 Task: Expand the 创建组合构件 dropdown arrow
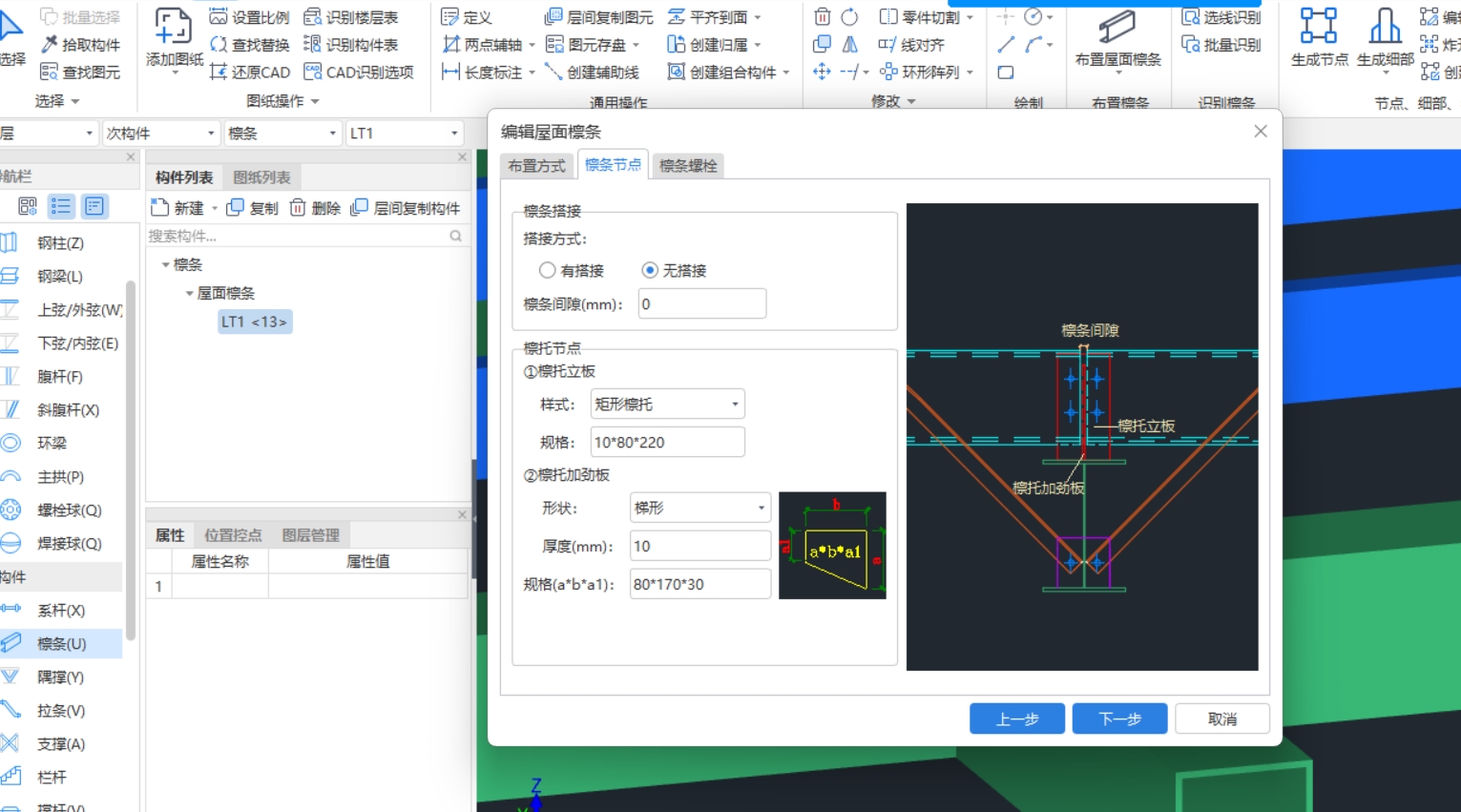pos(786,73)
